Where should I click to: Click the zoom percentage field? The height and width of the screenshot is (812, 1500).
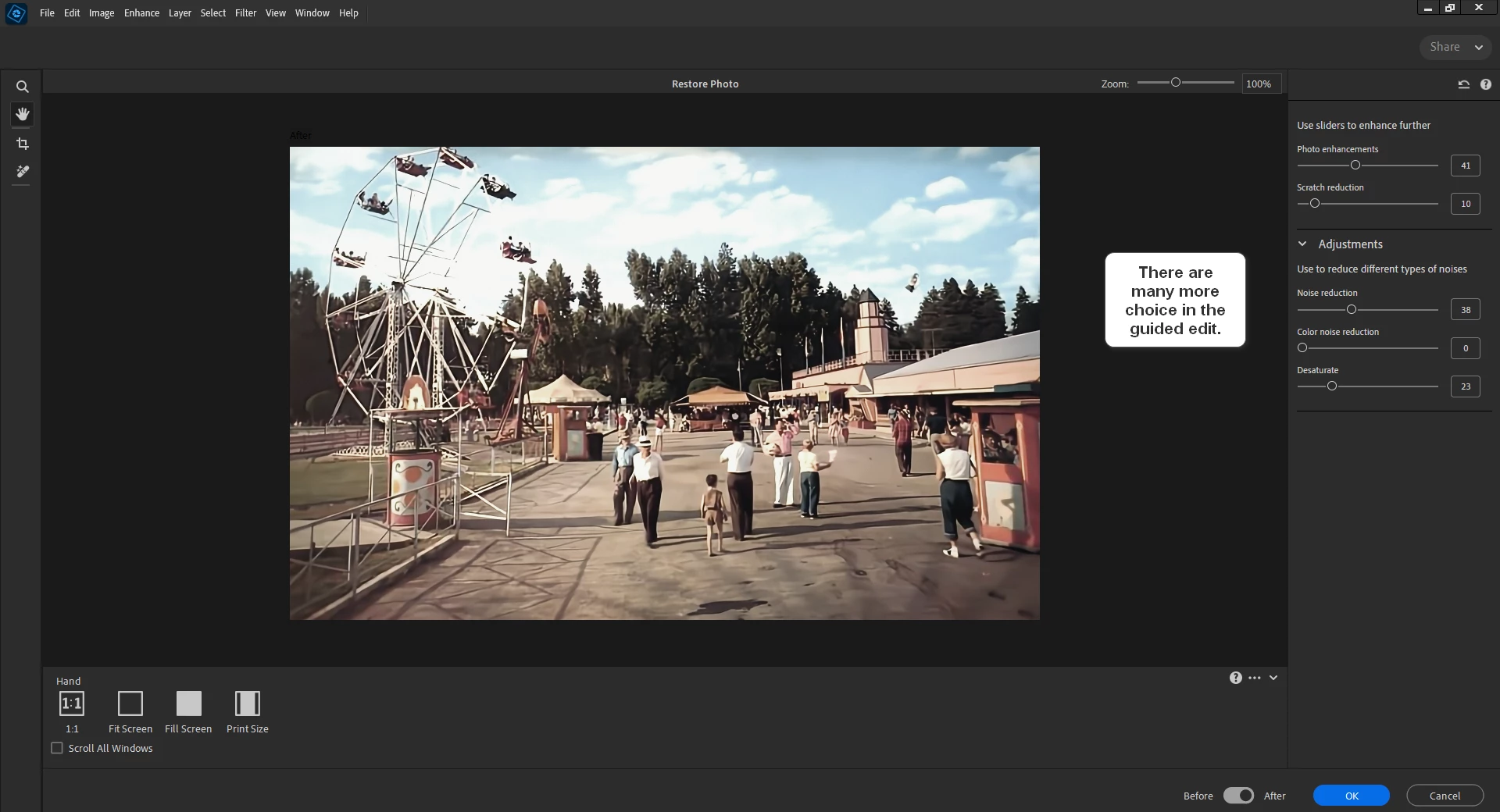tap(1262, 84)
